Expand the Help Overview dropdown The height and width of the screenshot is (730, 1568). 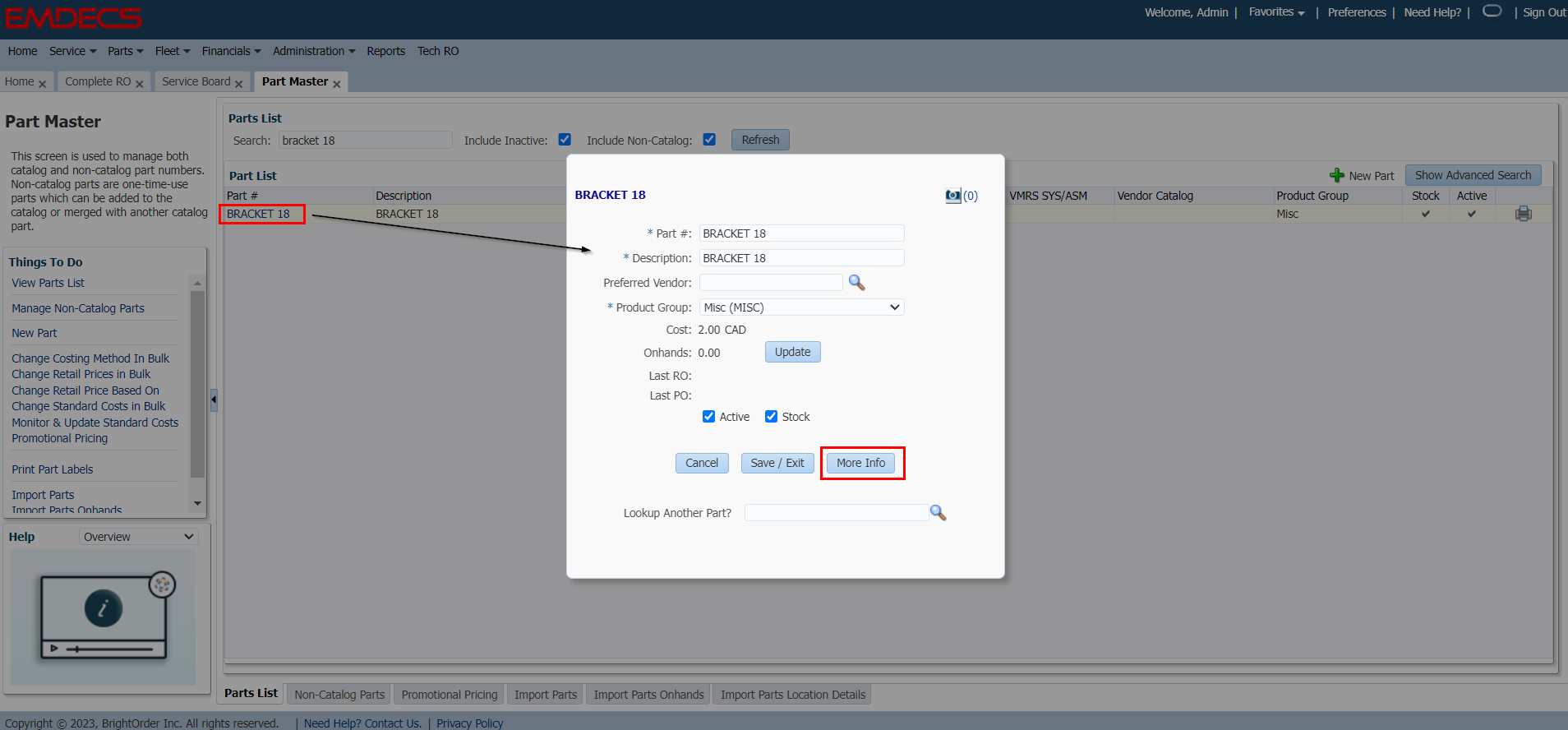(x=138, y=537)
